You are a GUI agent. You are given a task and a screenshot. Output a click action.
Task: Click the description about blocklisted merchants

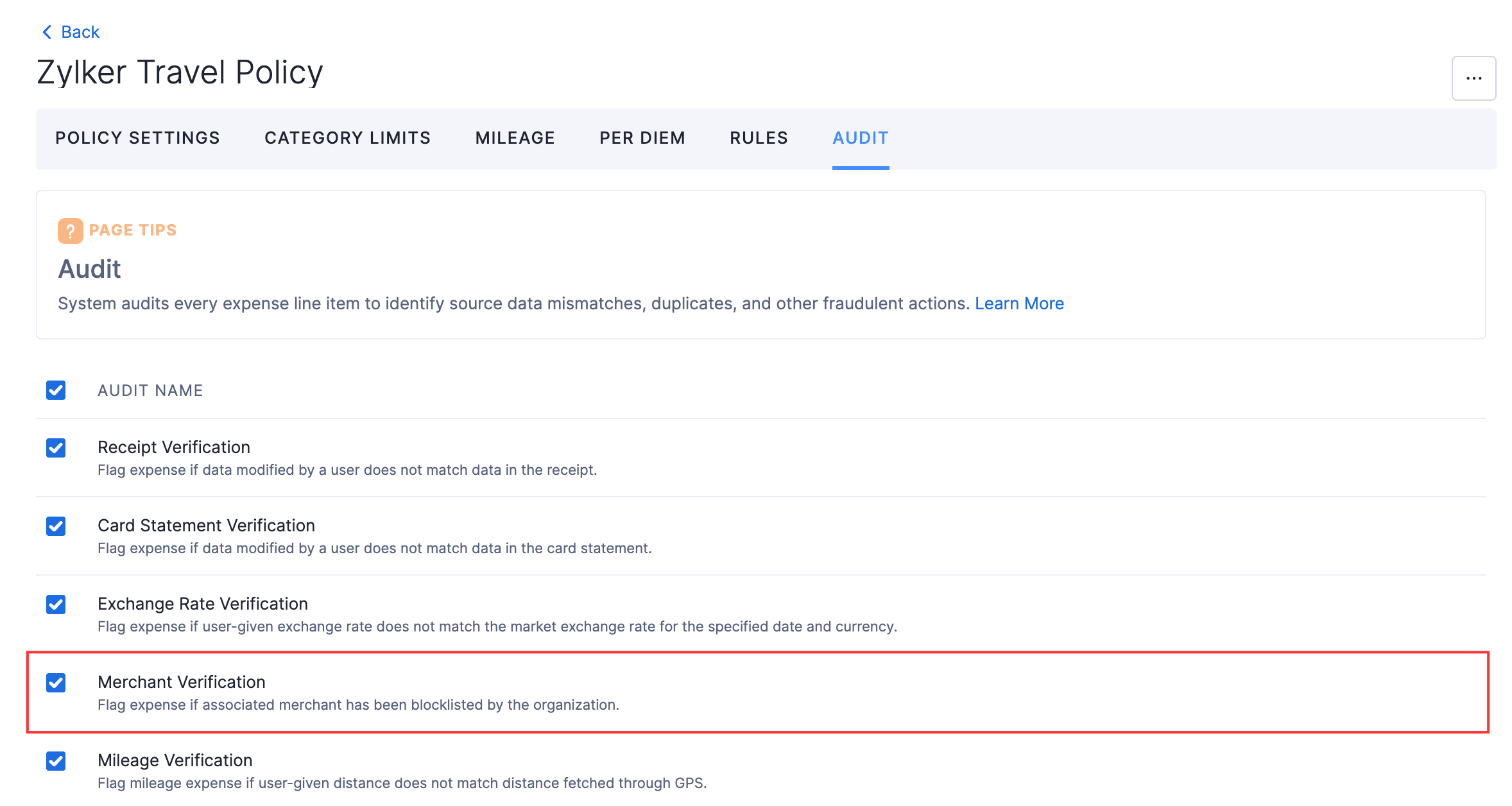358,705
